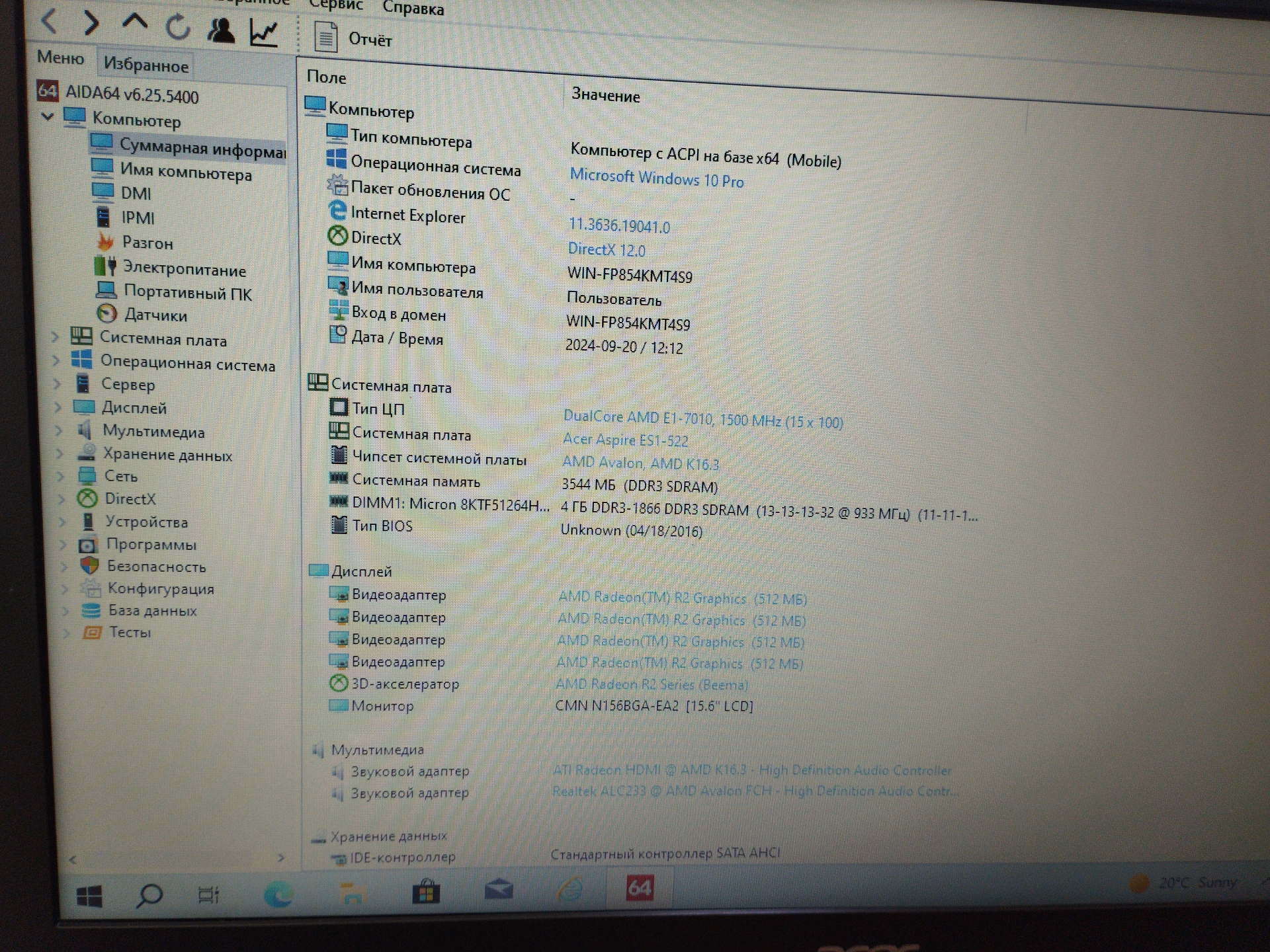Image resolution: width=1270 pixels, height=952 pixels.
Task: Expand the Системная плата tree node
Action: [56, 337]
